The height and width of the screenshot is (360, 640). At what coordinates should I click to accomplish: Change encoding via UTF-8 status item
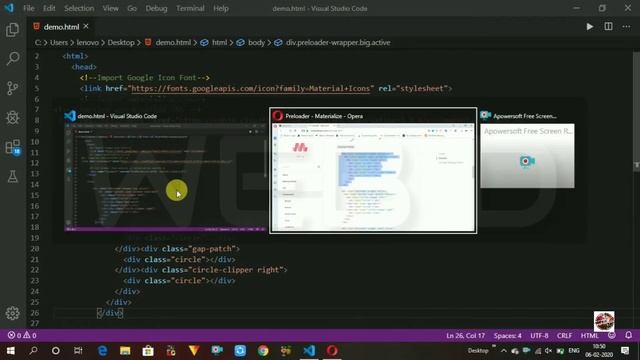[x=539, y=336]
